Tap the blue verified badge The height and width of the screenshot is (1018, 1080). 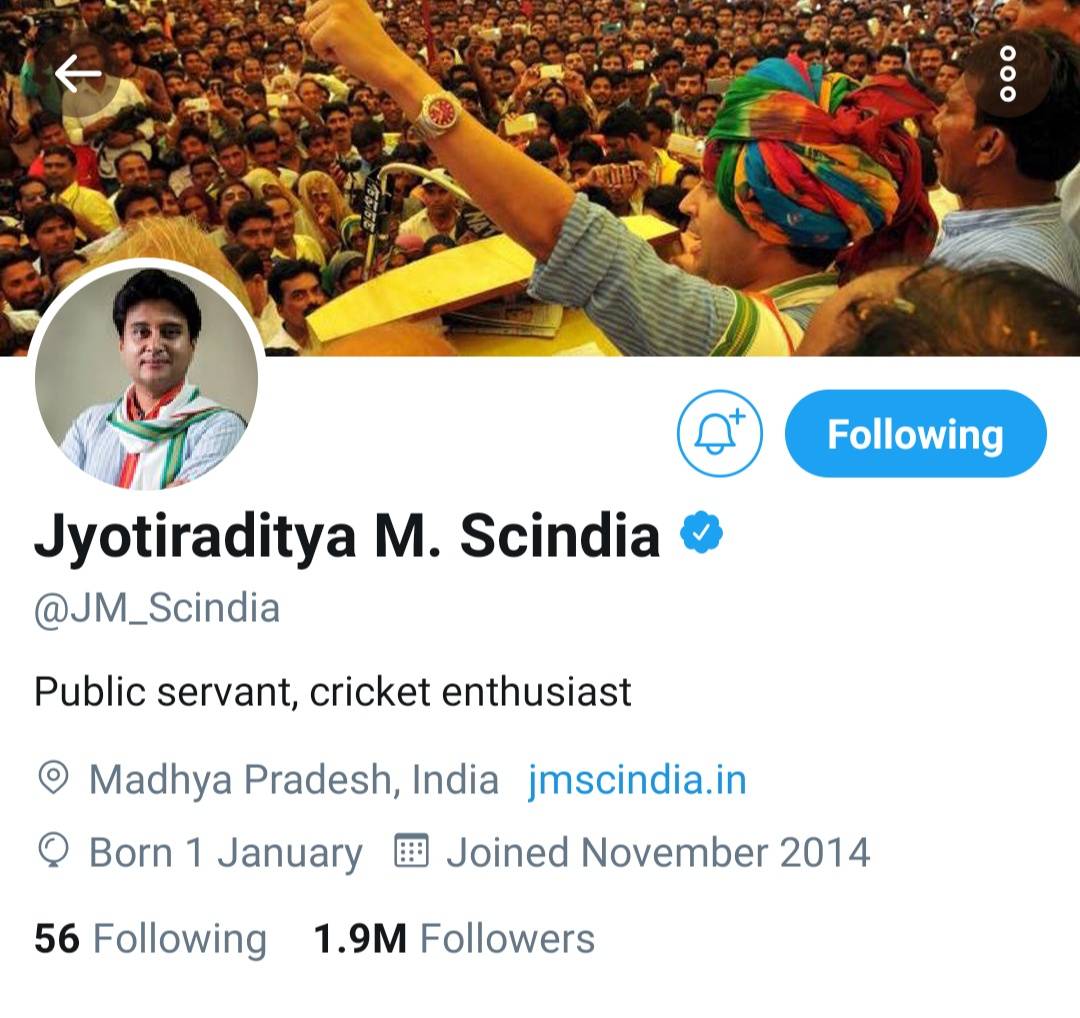701,532
